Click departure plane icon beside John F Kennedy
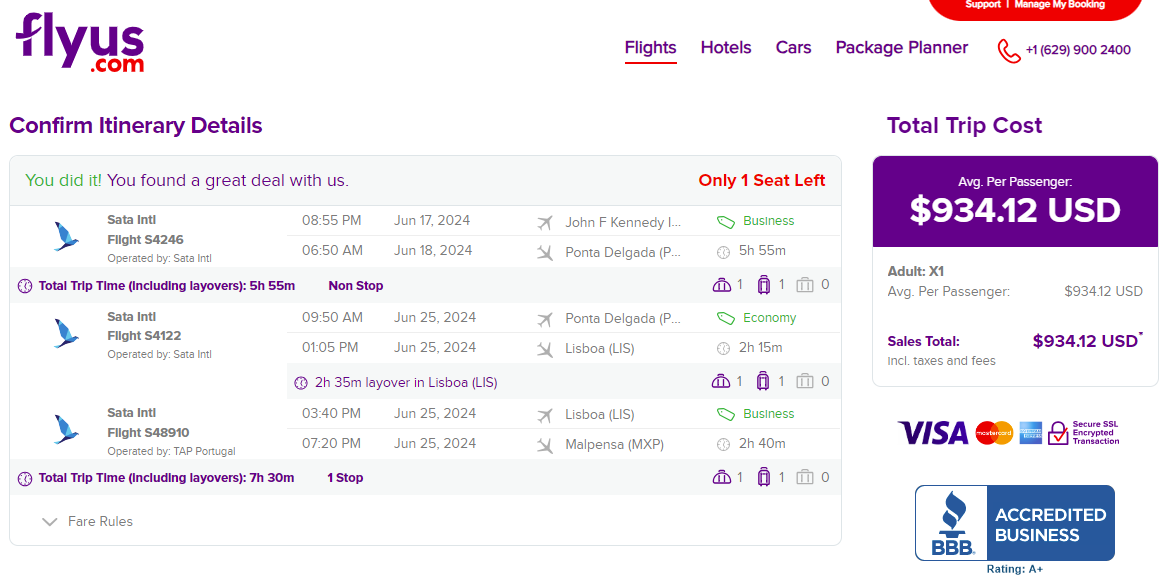 click(x=545, y=222)
